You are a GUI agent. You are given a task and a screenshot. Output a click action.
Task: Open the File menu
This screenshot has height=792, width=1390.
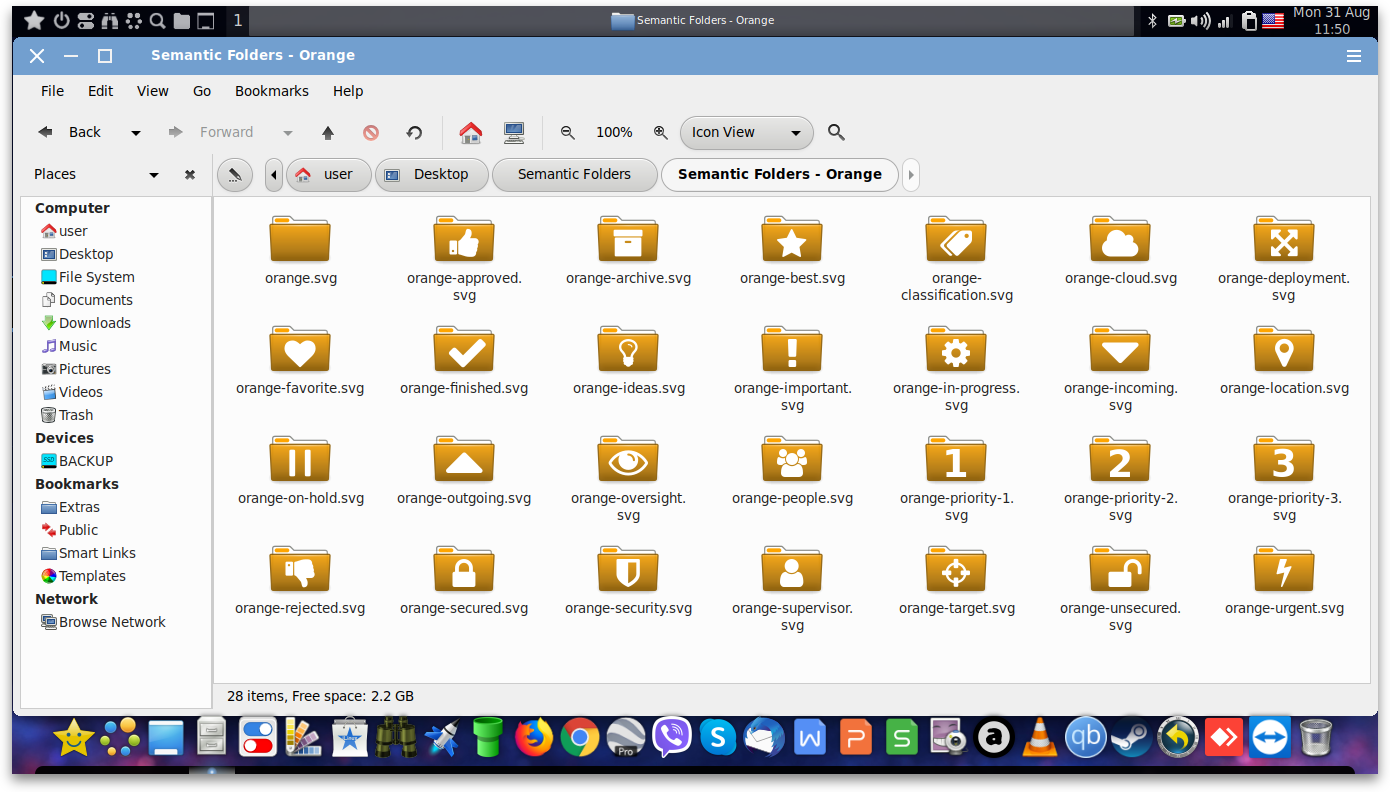[x=52, y=91]
